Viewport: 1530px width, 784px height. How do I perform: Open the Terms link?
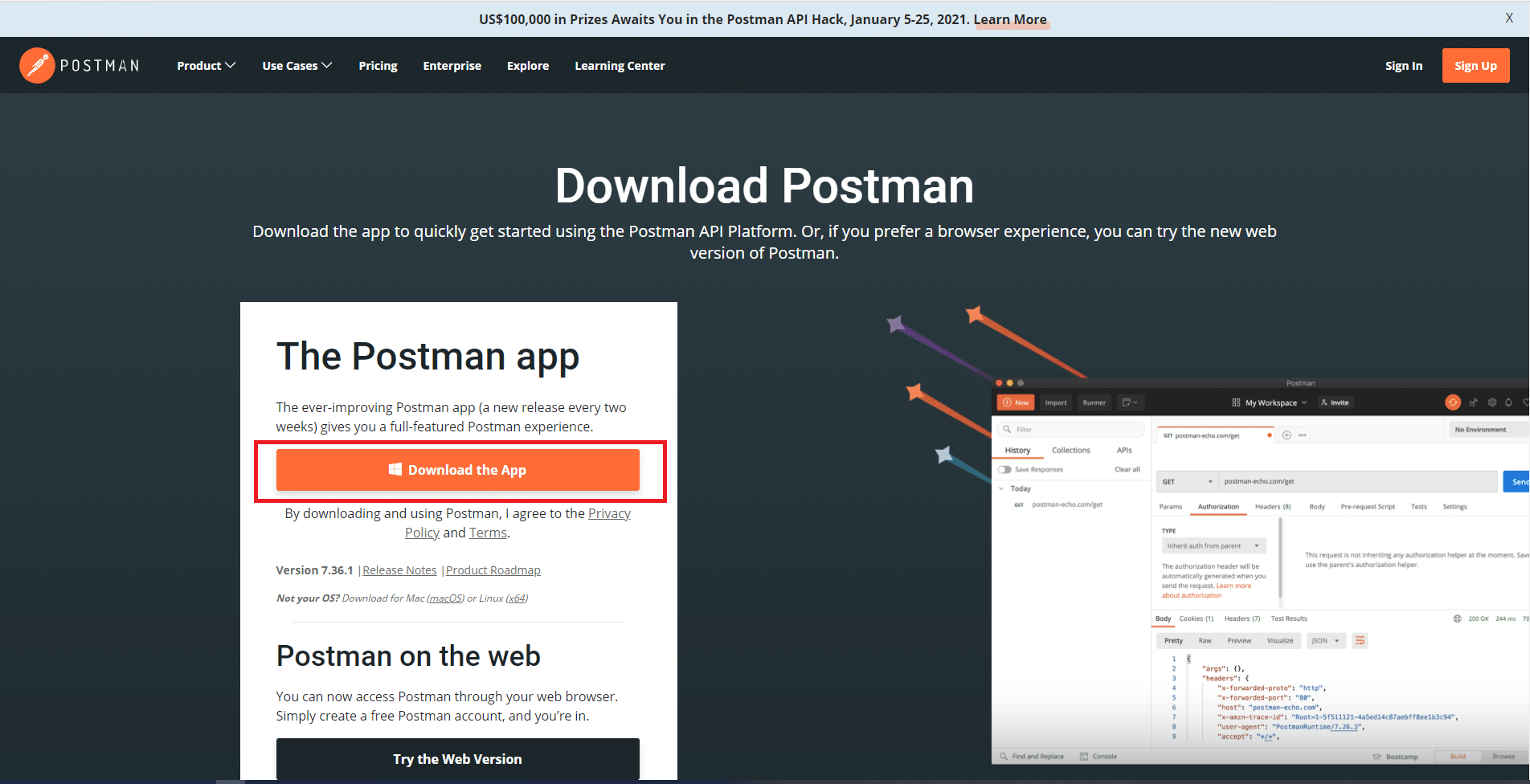(x=488, y=533)
